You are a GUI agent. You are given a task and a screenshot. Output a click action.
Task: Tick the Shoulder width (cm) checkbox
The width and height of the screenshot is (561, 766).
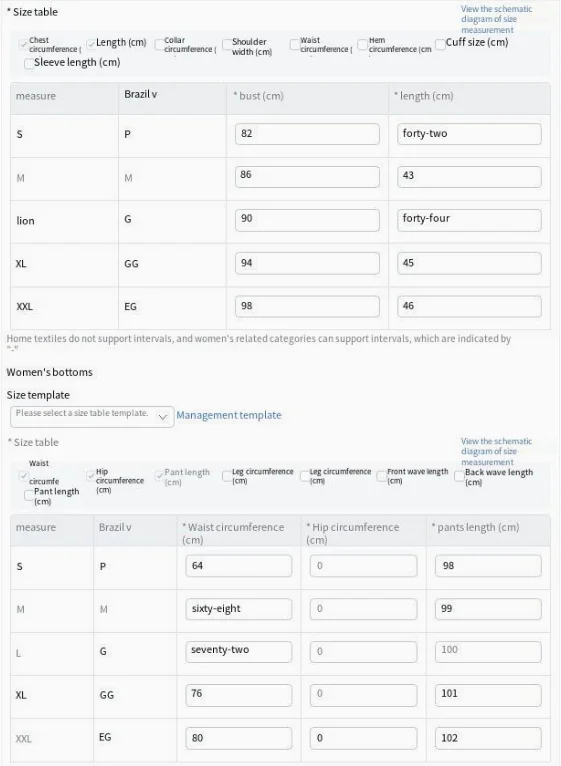click(227, 44)
